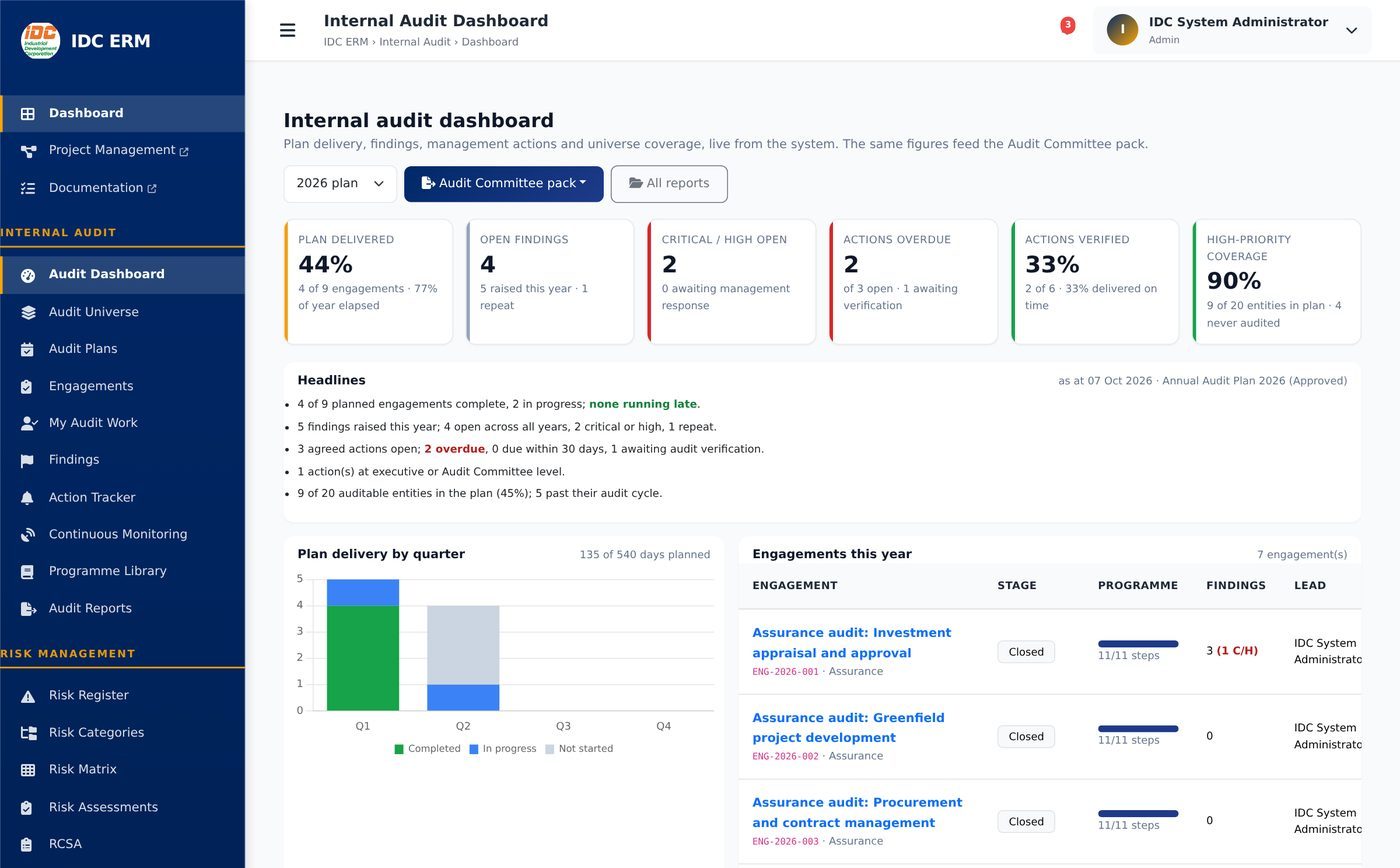Click the Audit Dashboard gauge icon
The width and height of the screenshot is (1400, 868).
click(28, 275)
